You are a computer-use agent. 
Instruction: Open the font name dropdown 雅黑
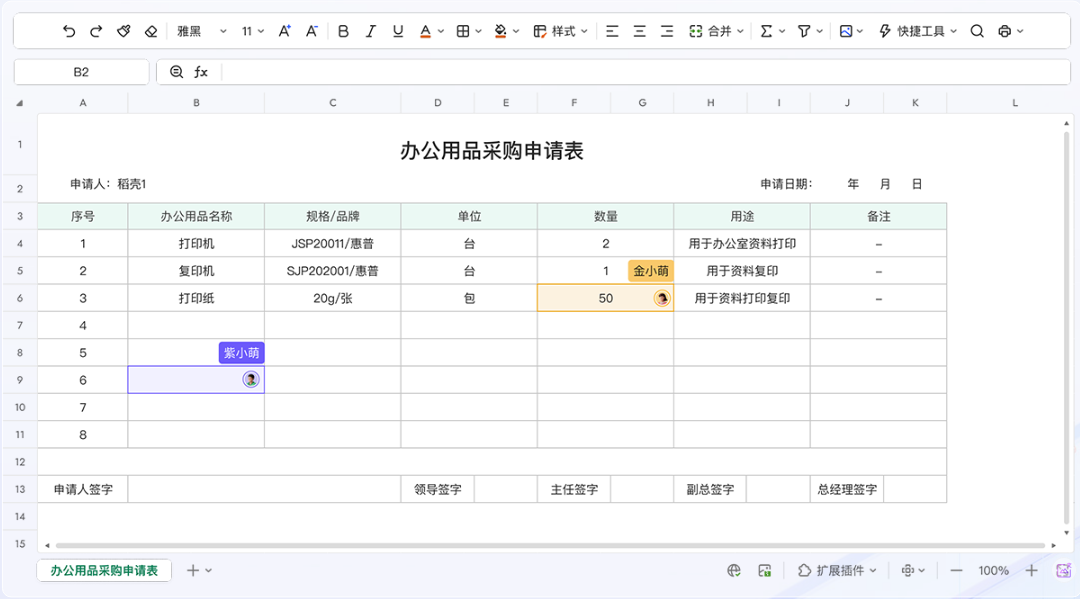[201, 31]
